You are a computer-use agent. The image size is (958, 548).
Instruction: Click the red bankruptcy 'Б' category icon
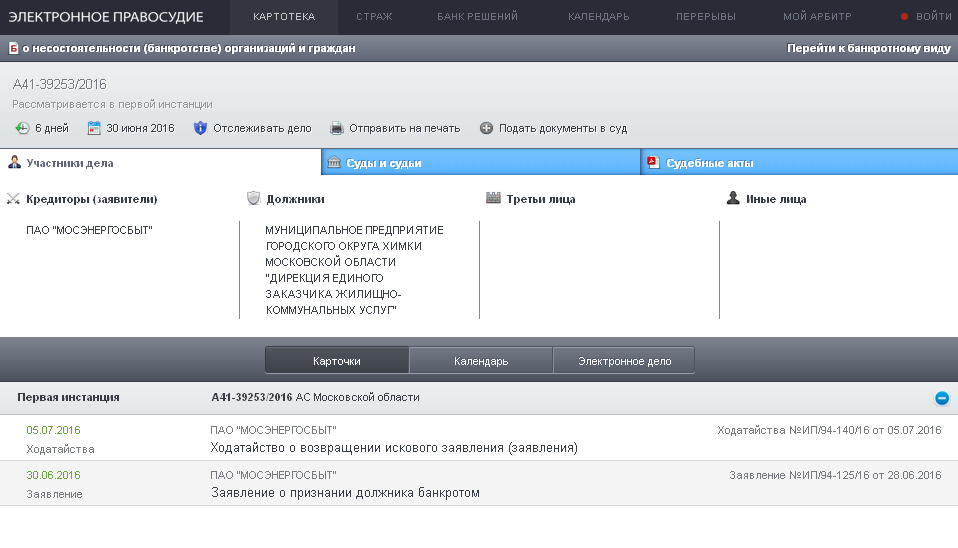[13, 48]
